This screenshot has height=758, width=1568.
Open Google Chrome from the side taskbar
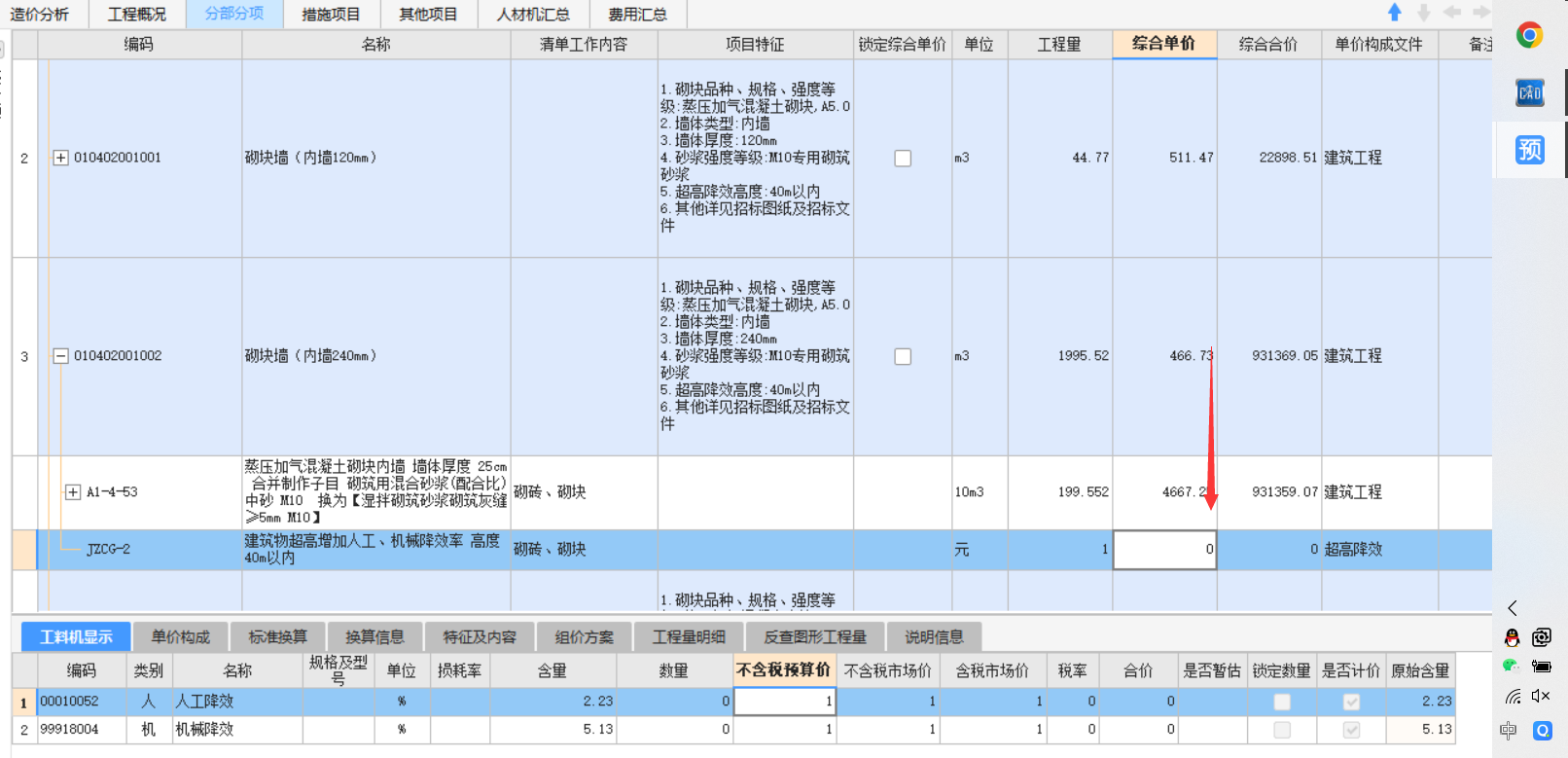point(1529,36)
